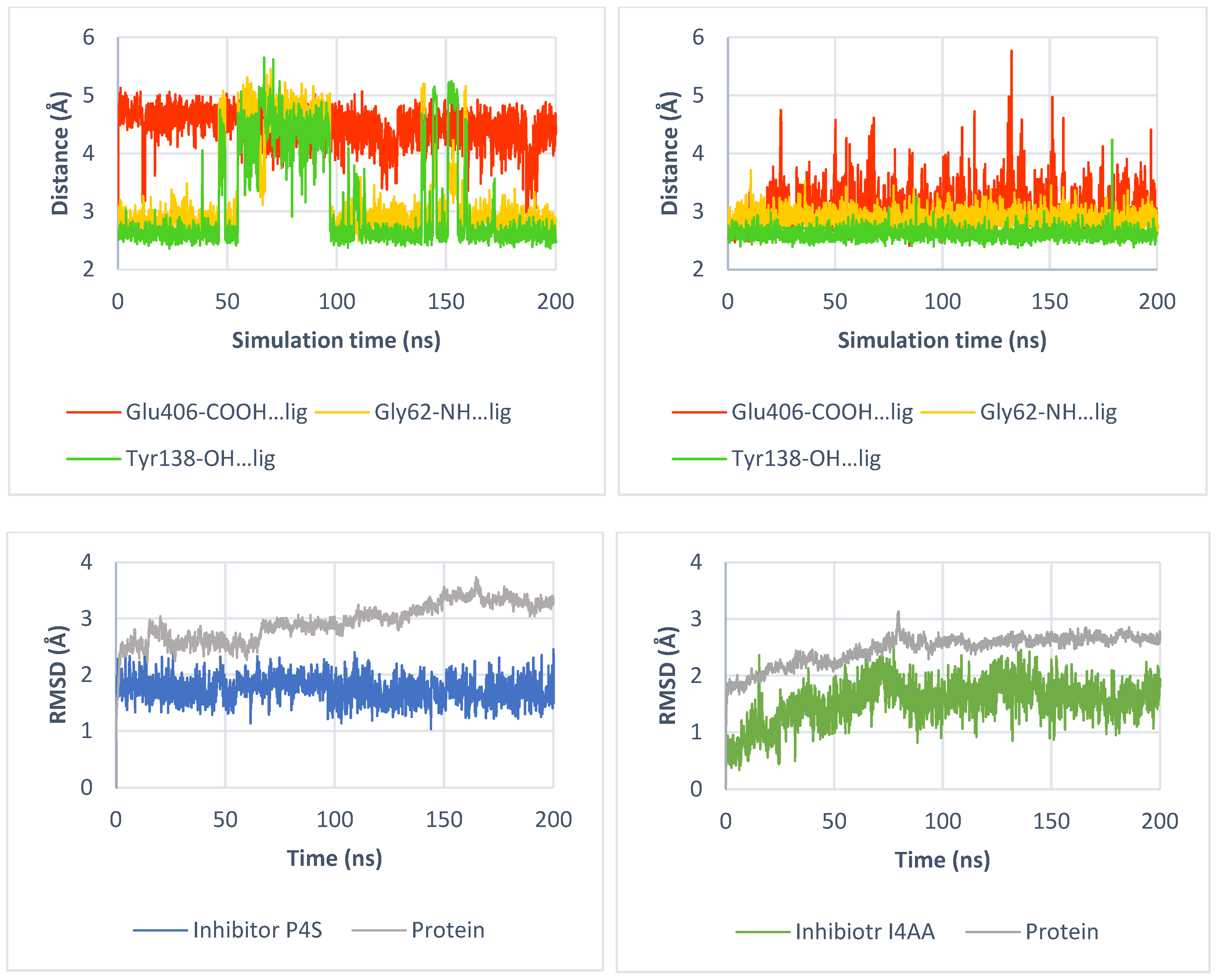
Task: Select the Inhibitor P4S legend label
Action: pos(258,930)
